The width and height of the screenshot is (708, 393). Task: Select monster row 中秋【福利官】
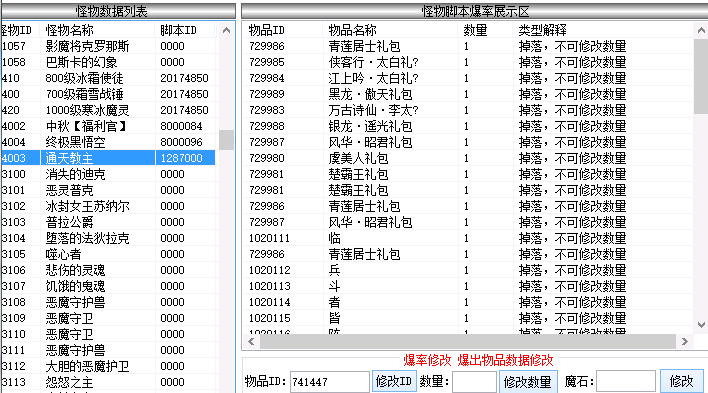[108, 126]
